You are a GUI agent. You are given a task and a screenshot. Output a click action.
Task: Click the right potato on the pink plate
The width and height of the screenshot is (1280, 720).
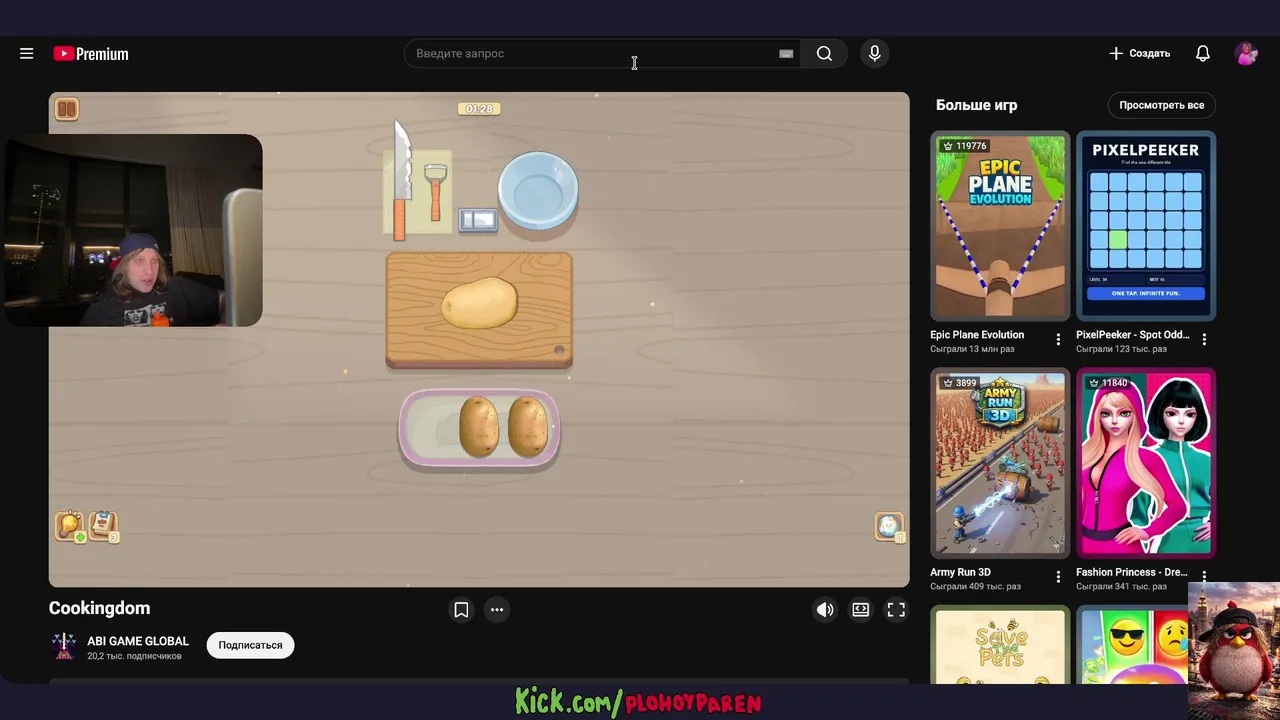click(x=528, y=426)
